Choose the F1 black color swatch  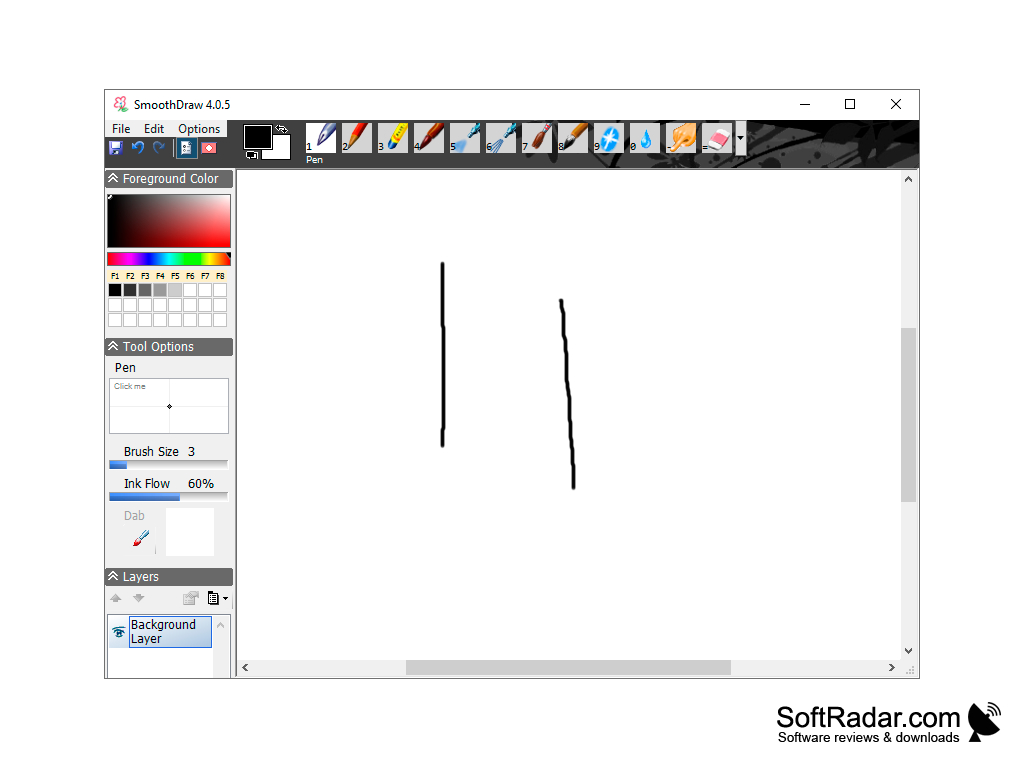point(115,290)
